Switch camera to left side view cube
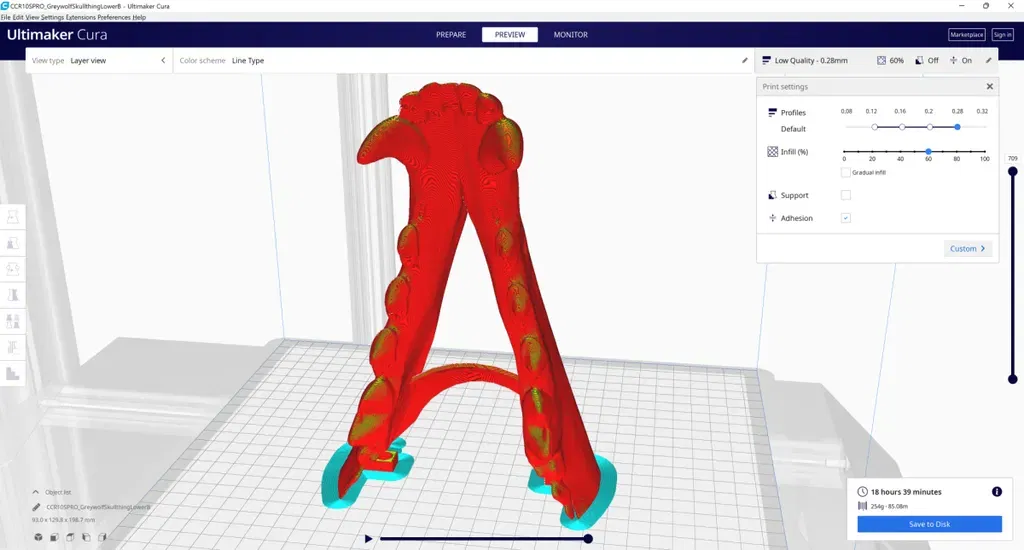This screenshot has height=550, width=1024. pyautogui.click(x=86, y=537)
